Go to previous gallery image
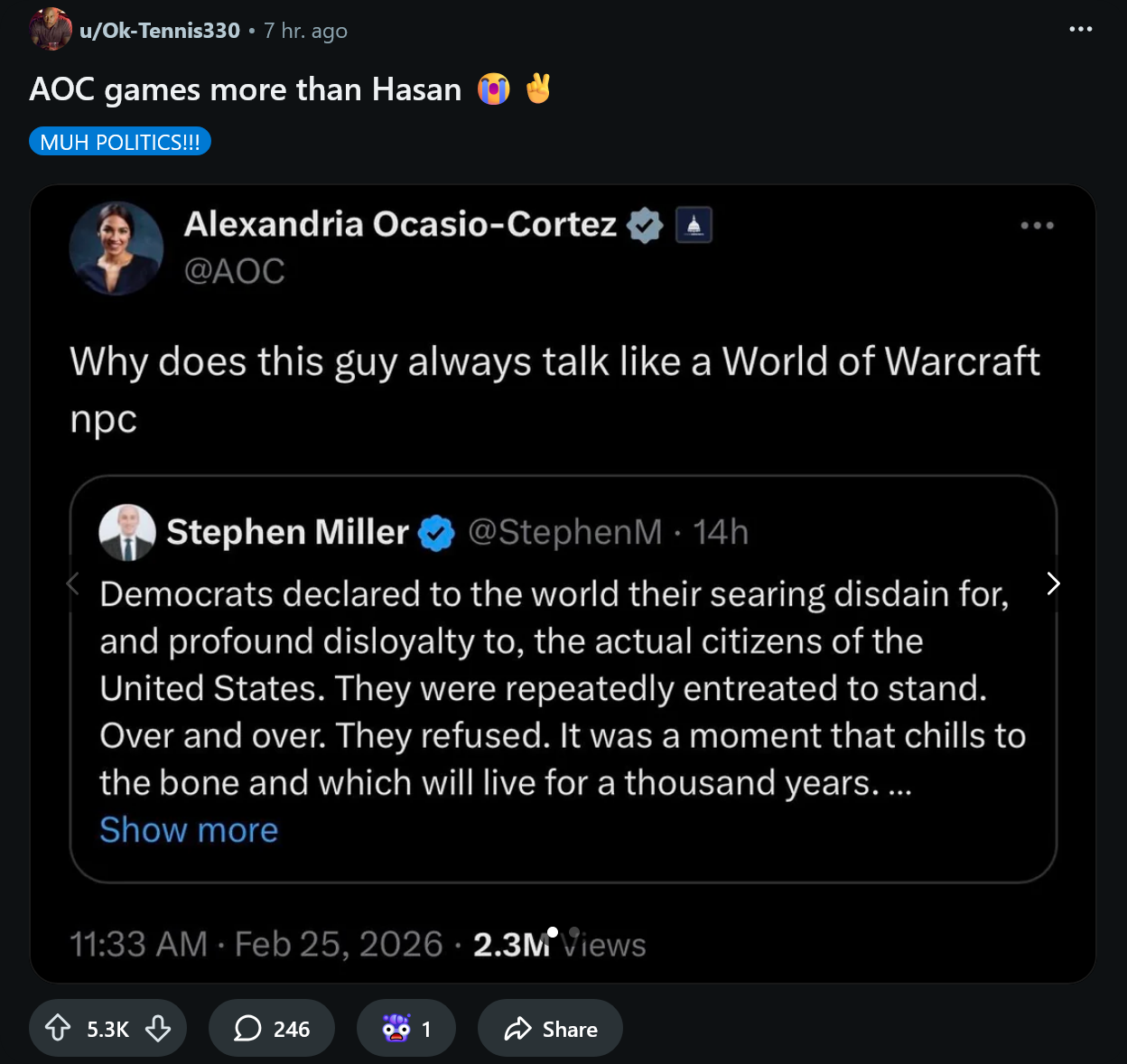 (73, 583)
